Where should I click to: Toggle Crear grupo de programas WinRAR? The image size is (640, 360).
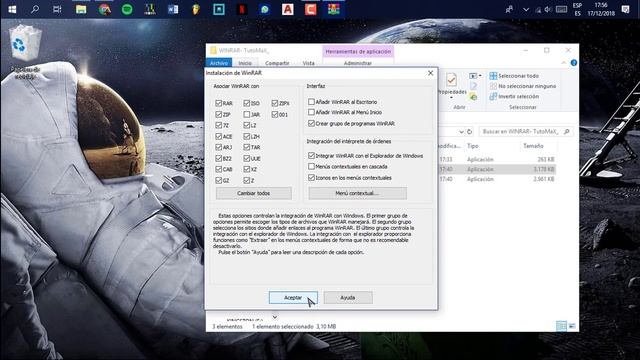311,123
